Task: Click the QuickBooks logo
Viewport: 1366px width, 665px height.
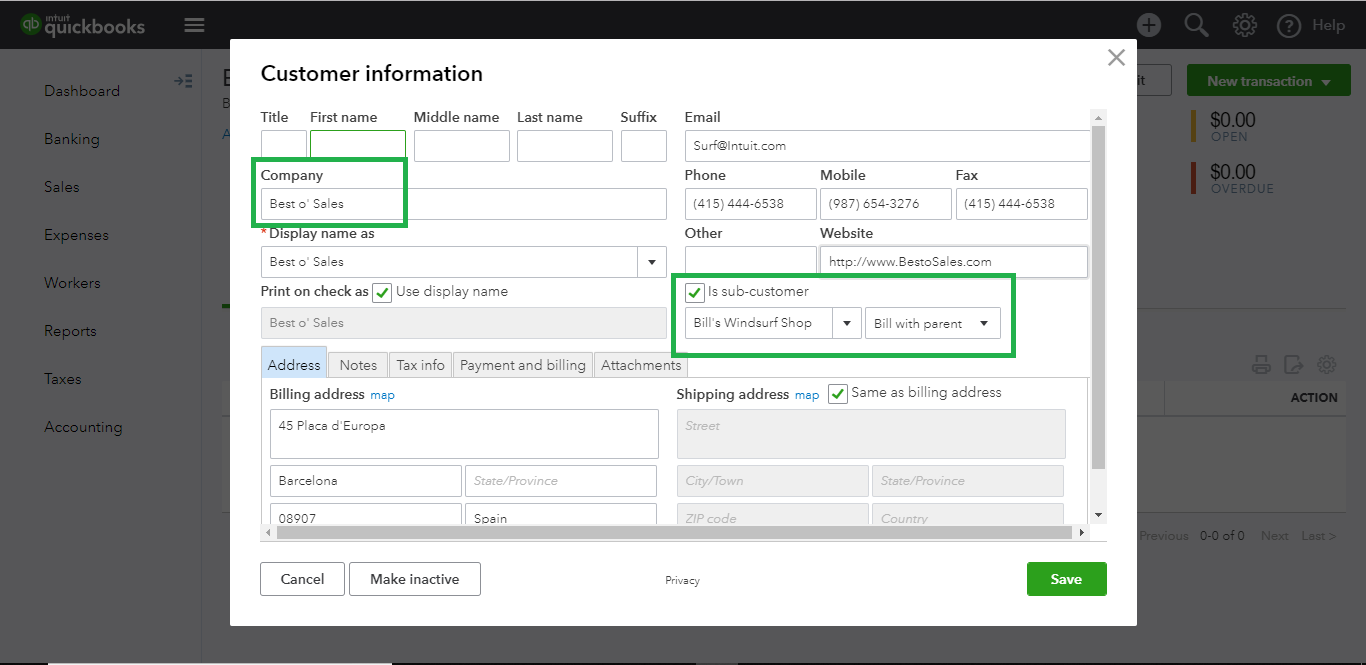Action: (x=82, y=25)
